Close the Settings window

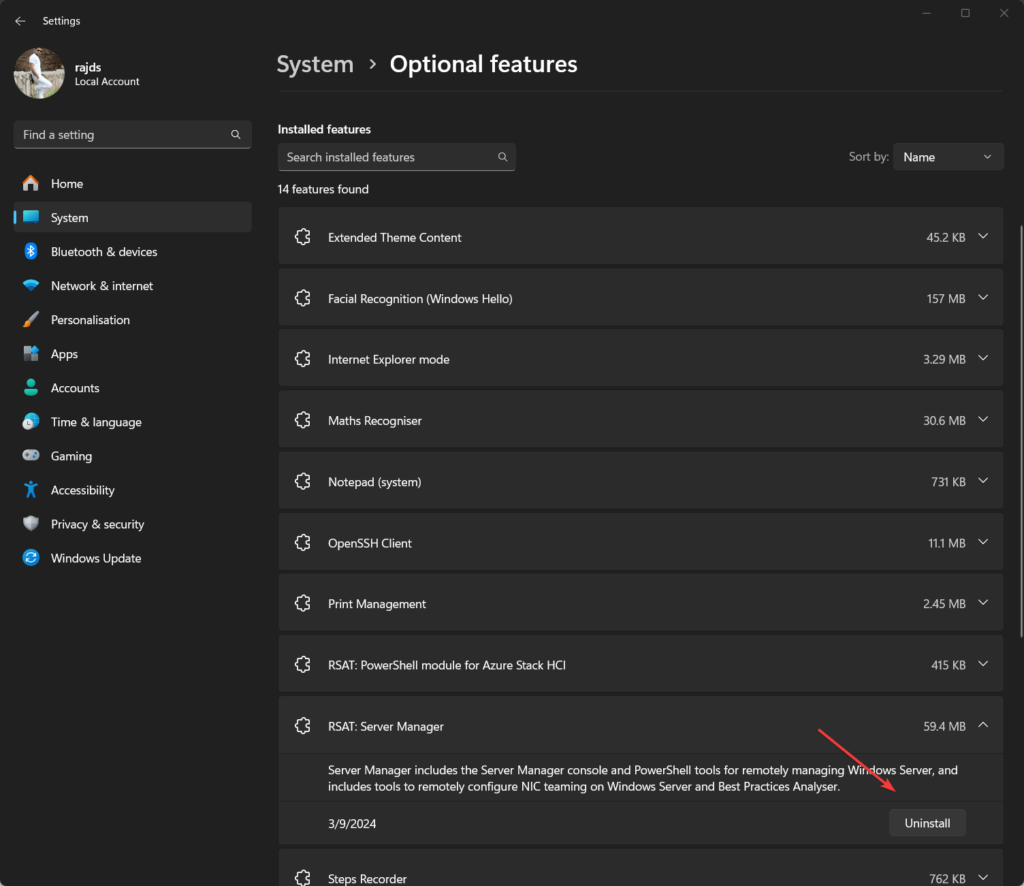(1004, 13)
